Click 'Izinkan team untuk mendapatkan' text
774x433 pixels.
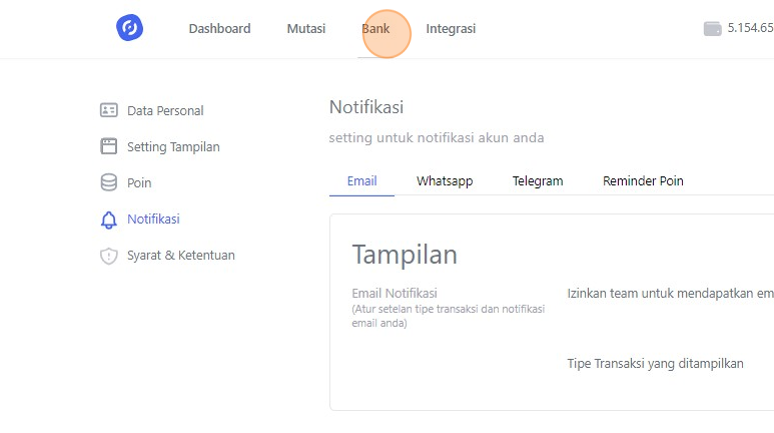click(670, 294)
